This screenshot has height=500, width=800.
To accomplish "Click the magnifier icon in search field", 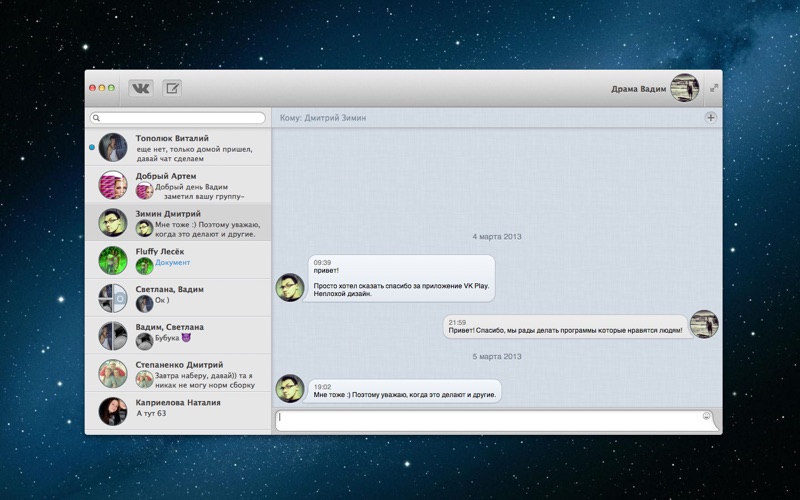I will click(96, 118).
